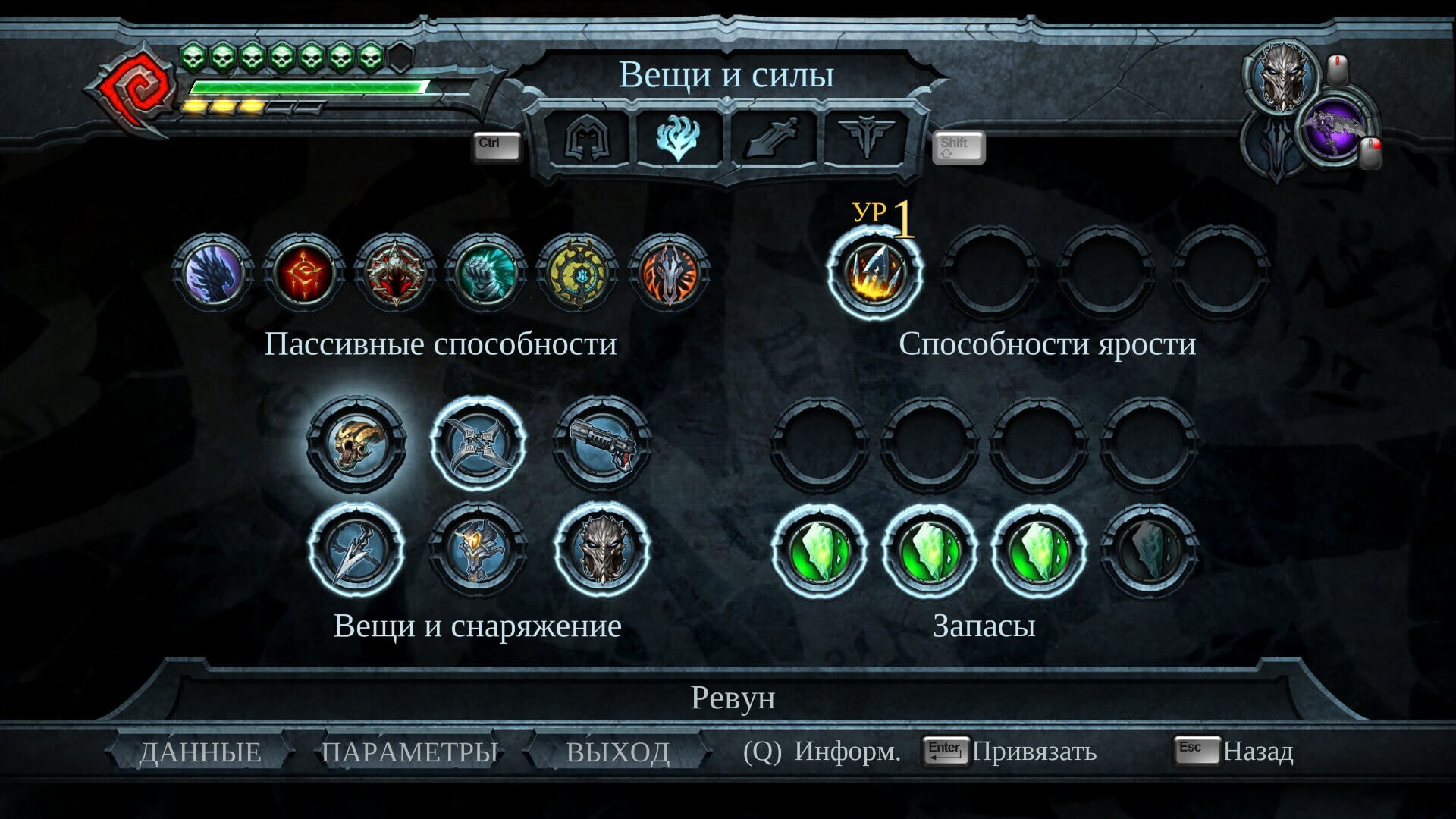
Task: Select the cyan fist passive ability
Action: point(486,273)
